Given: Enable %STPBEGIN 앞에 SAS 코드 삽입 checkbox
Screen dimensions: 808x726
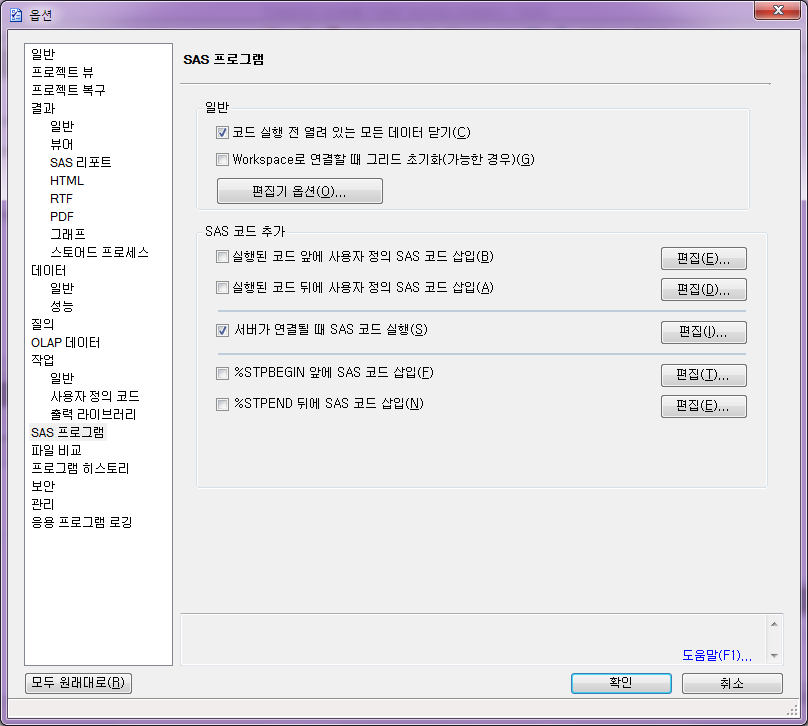Looking at the screenshot, I should pyautogui.click(x=222, y=373).
